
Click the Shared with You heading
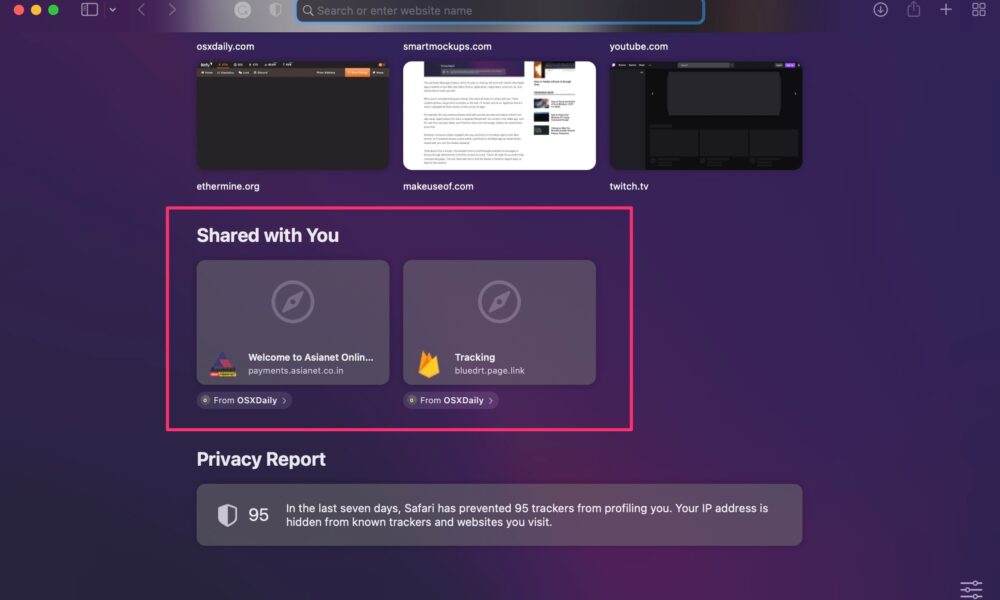tap(267, 235)
